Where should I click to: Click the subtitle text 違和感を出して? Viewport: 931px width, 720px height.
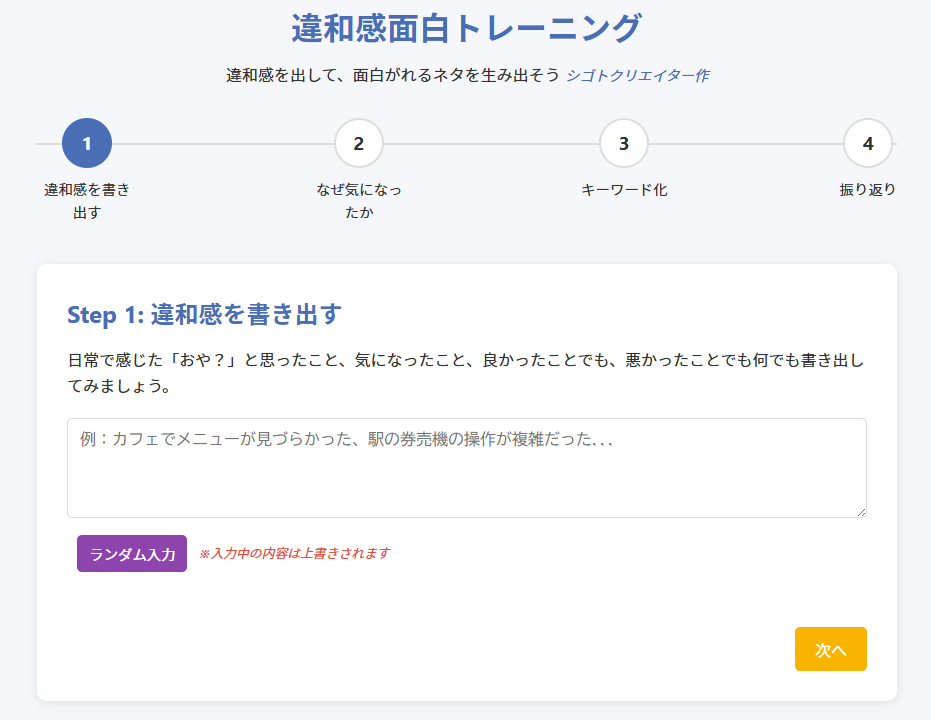392,75
